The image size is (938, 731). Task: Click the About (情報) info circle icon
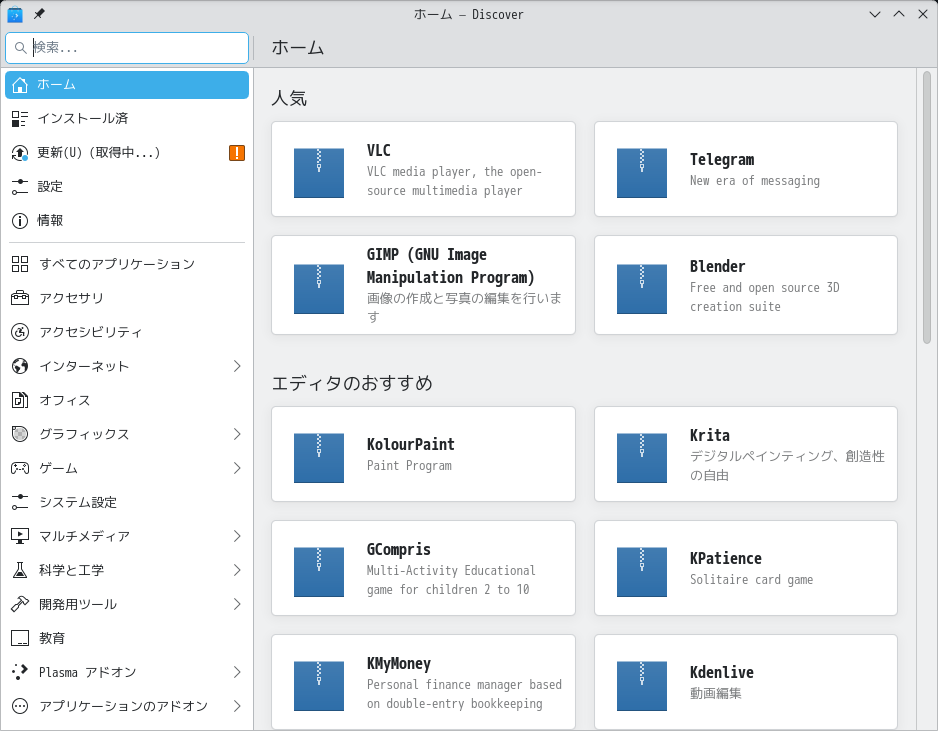20,221
